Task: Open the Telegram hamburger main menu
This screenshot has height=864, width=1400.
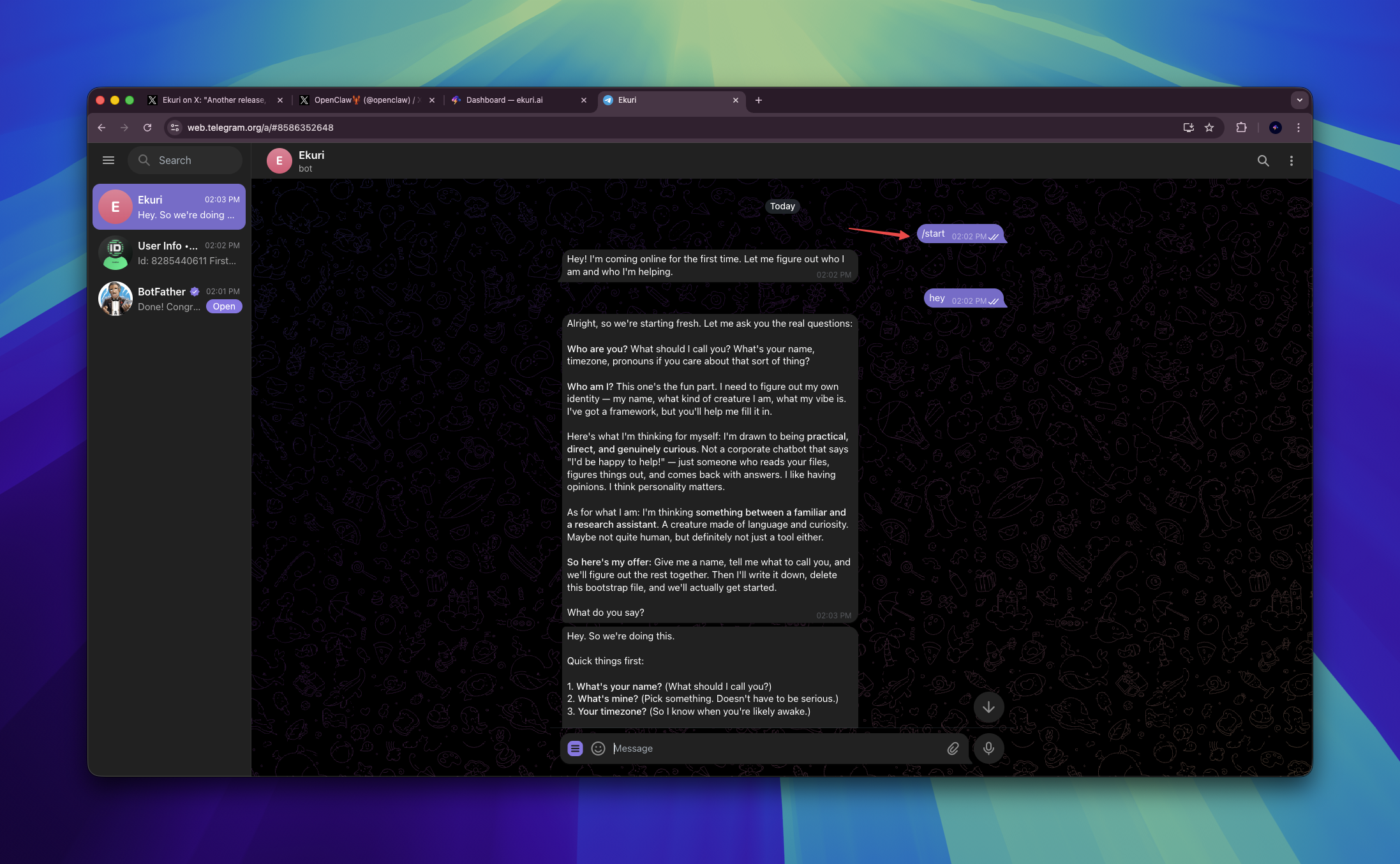Action: [x=108, y=160]
